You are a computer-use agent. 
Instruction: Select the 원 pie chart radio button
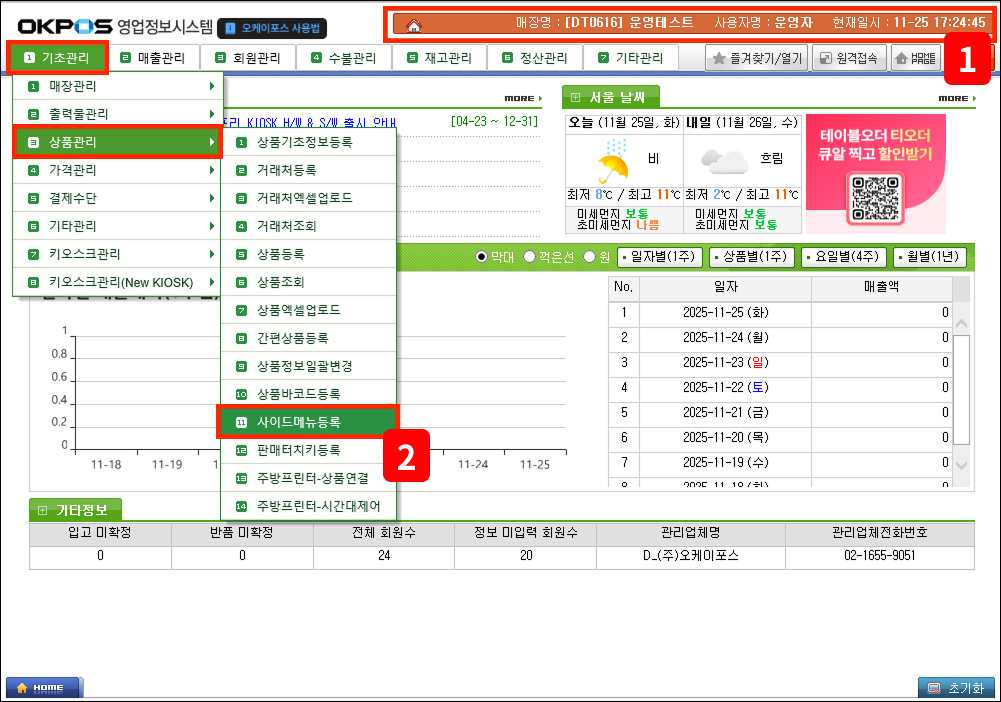point(589,257)
